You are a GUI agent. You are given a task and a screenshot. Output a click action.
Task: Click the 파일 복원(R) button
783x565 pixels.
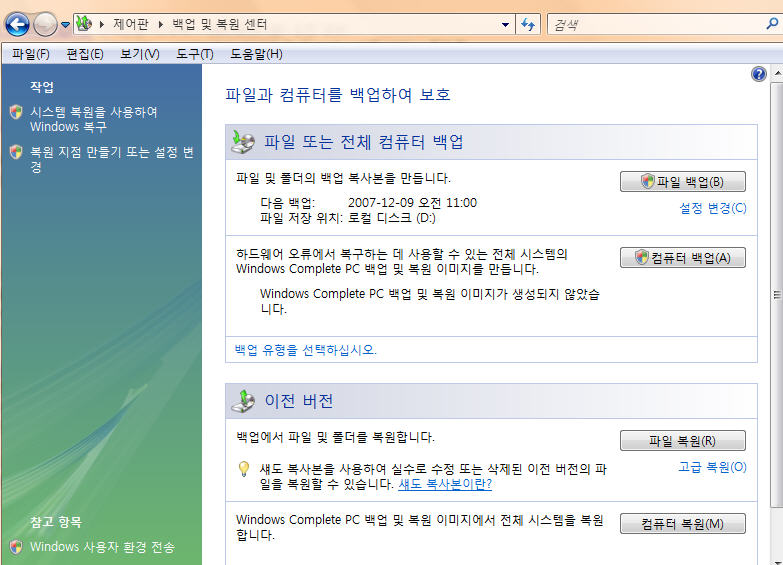(x=683, y=441)
